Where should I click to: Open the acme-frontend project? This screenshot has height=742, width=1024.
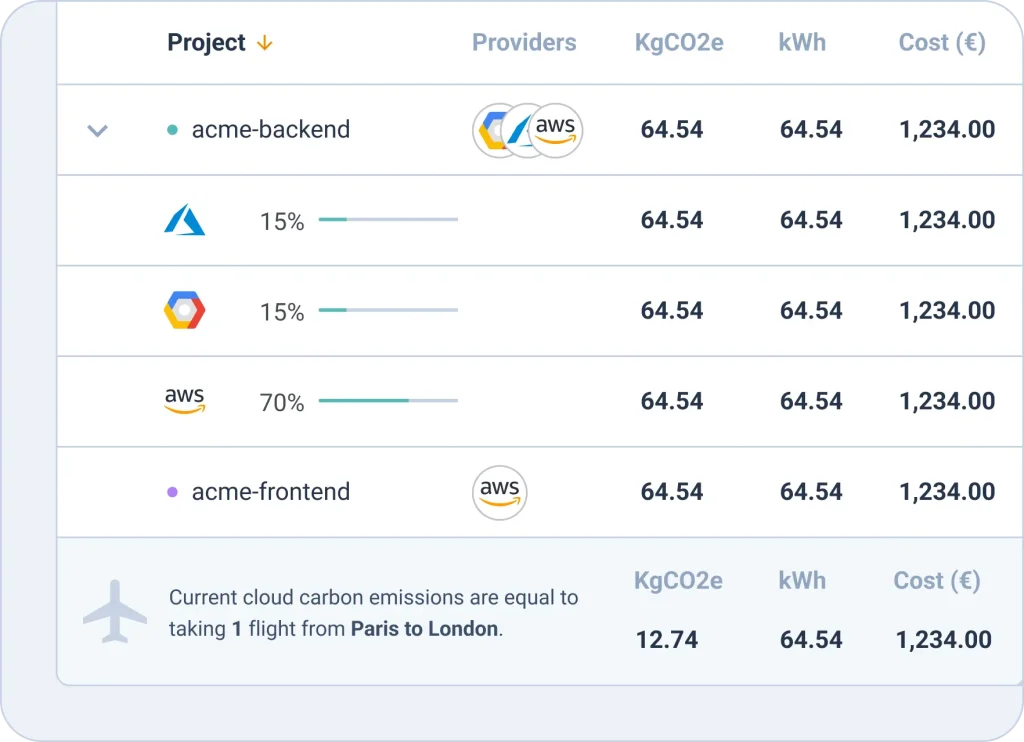tap(271, 492)
